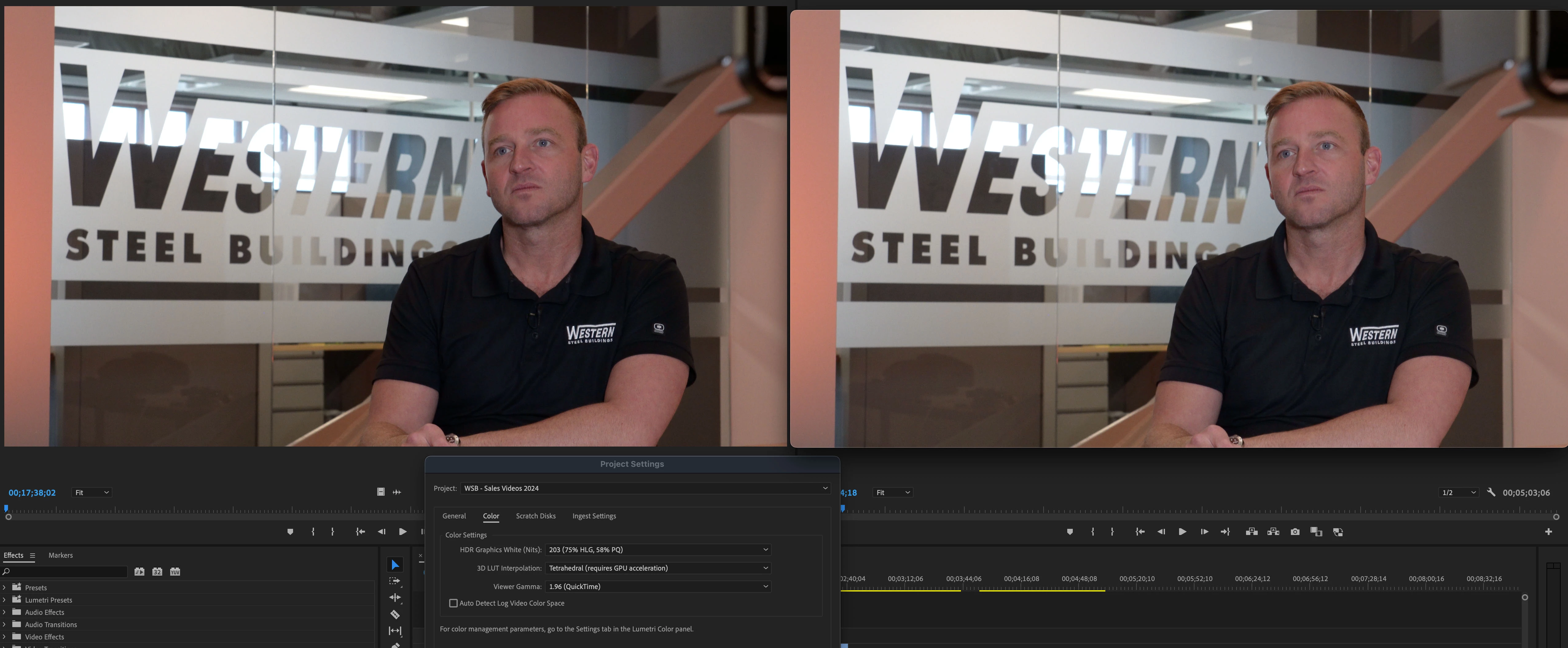
Task: Select the Razor tool in the toolbar
Action: [394, 615]
